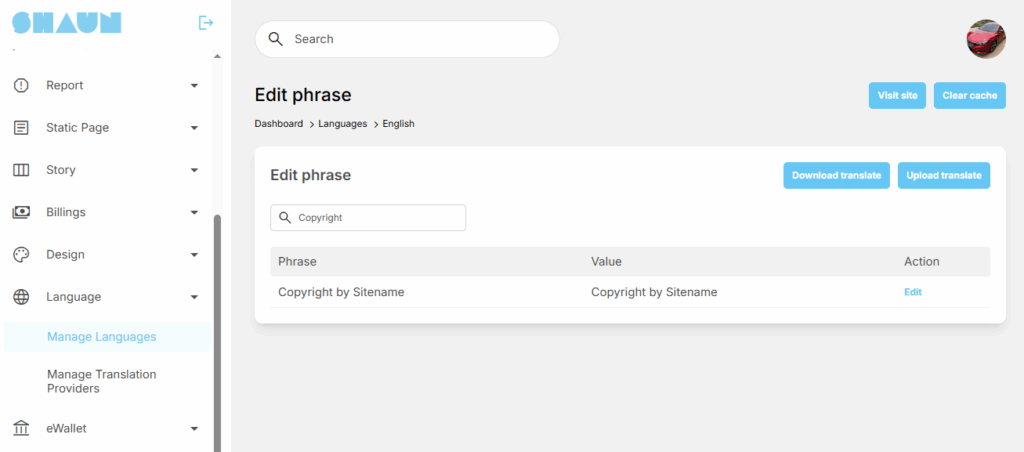Click the Clear cache button

969,95
